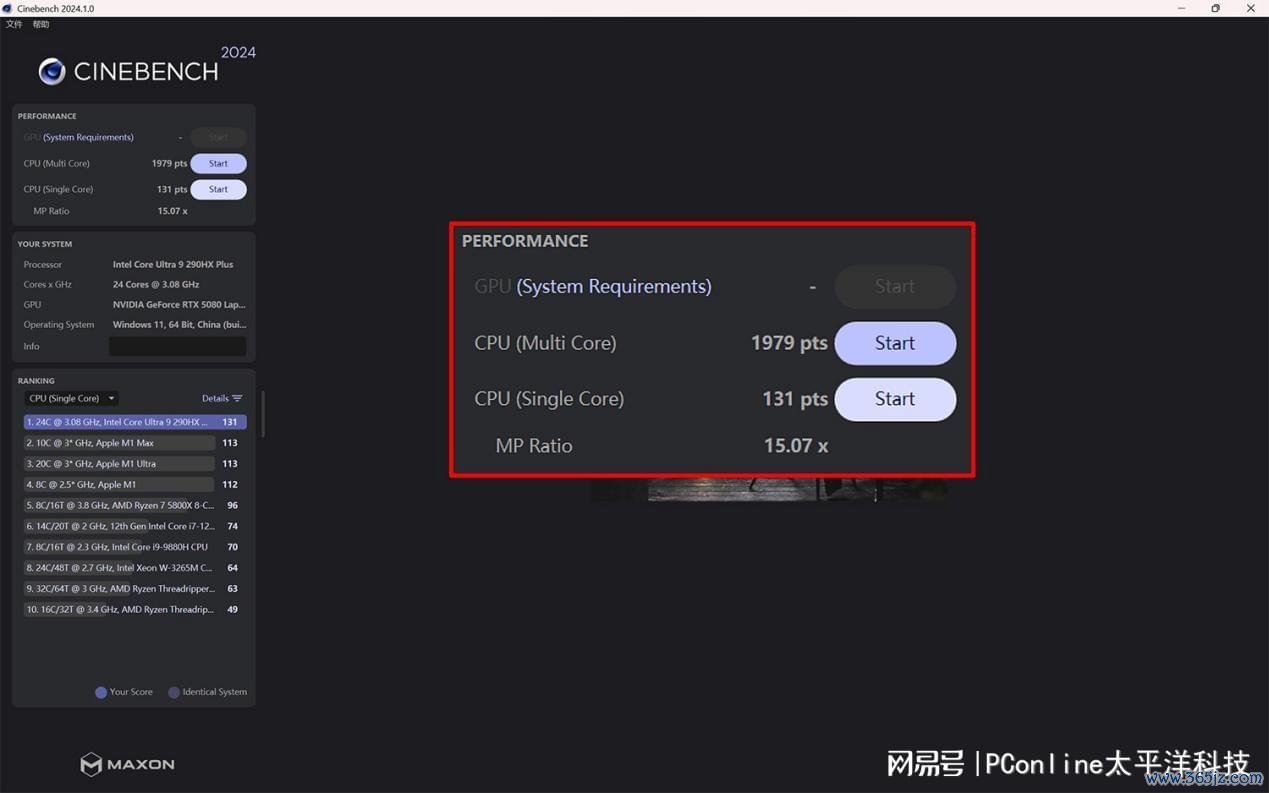
Task: Click the Cinebench 2024 logo in sidebar
Action: point(146,67)
